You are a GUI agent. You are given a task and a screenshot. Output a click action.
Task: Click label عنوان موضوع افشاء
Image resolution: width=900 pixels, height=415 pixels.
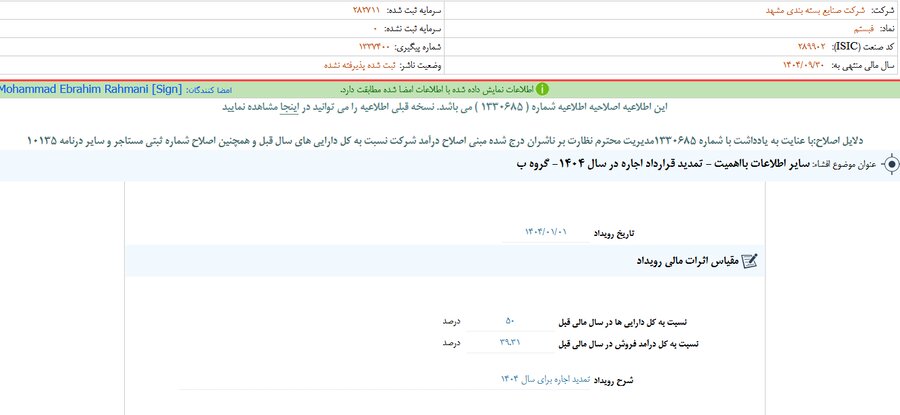[x=845, y=165]
